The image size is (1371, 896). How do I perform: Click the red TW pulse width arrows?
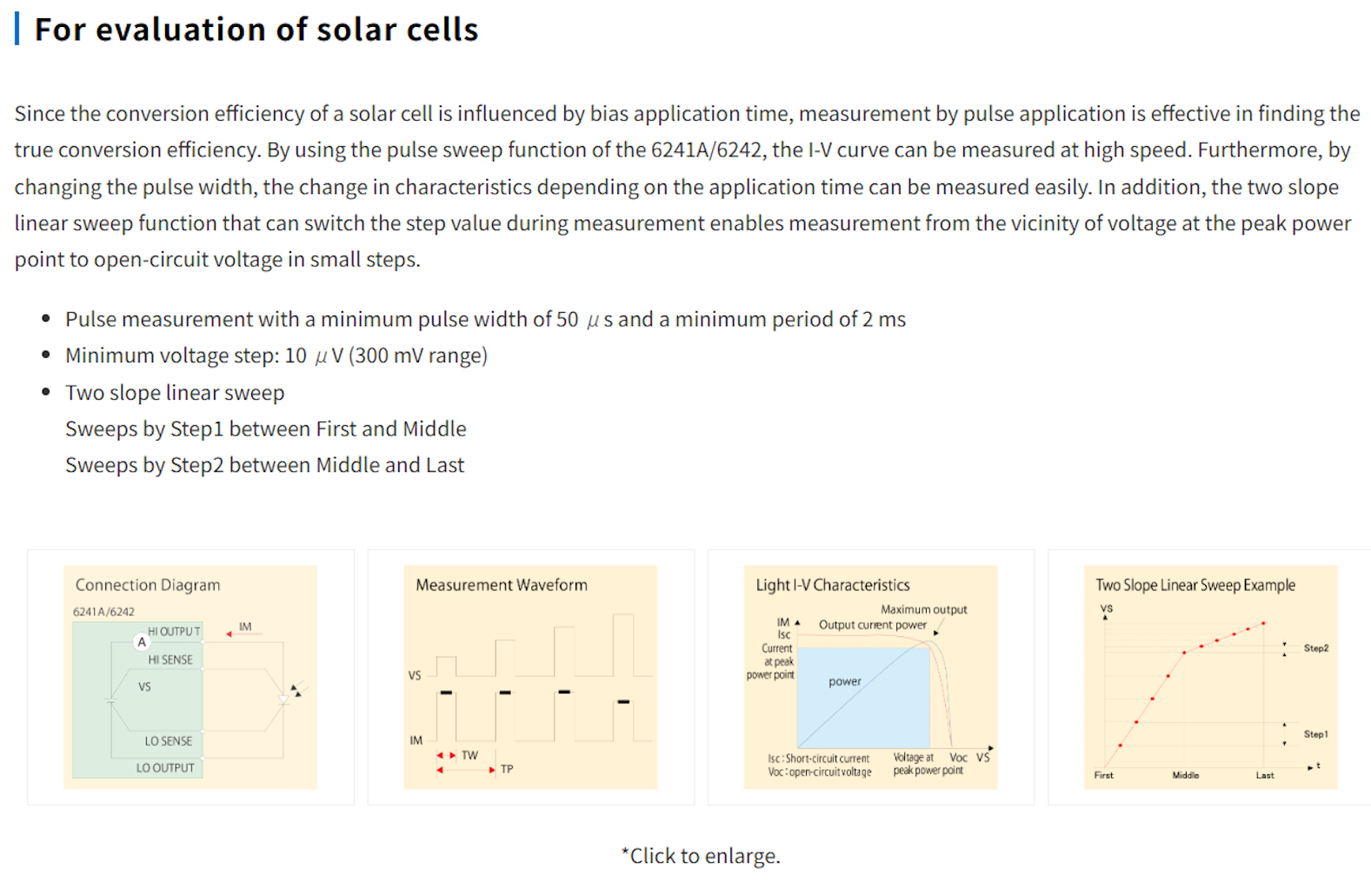446,755
